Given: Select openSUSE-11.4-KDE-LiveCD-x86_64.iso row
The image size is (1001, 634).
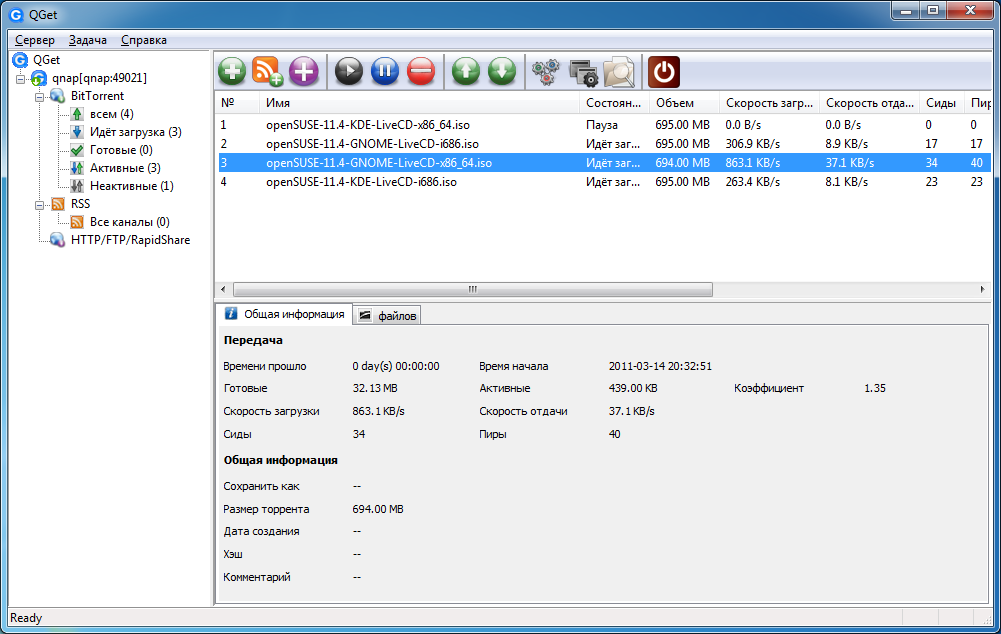Looking at the screenshot, I should click(x=604, y=125).
